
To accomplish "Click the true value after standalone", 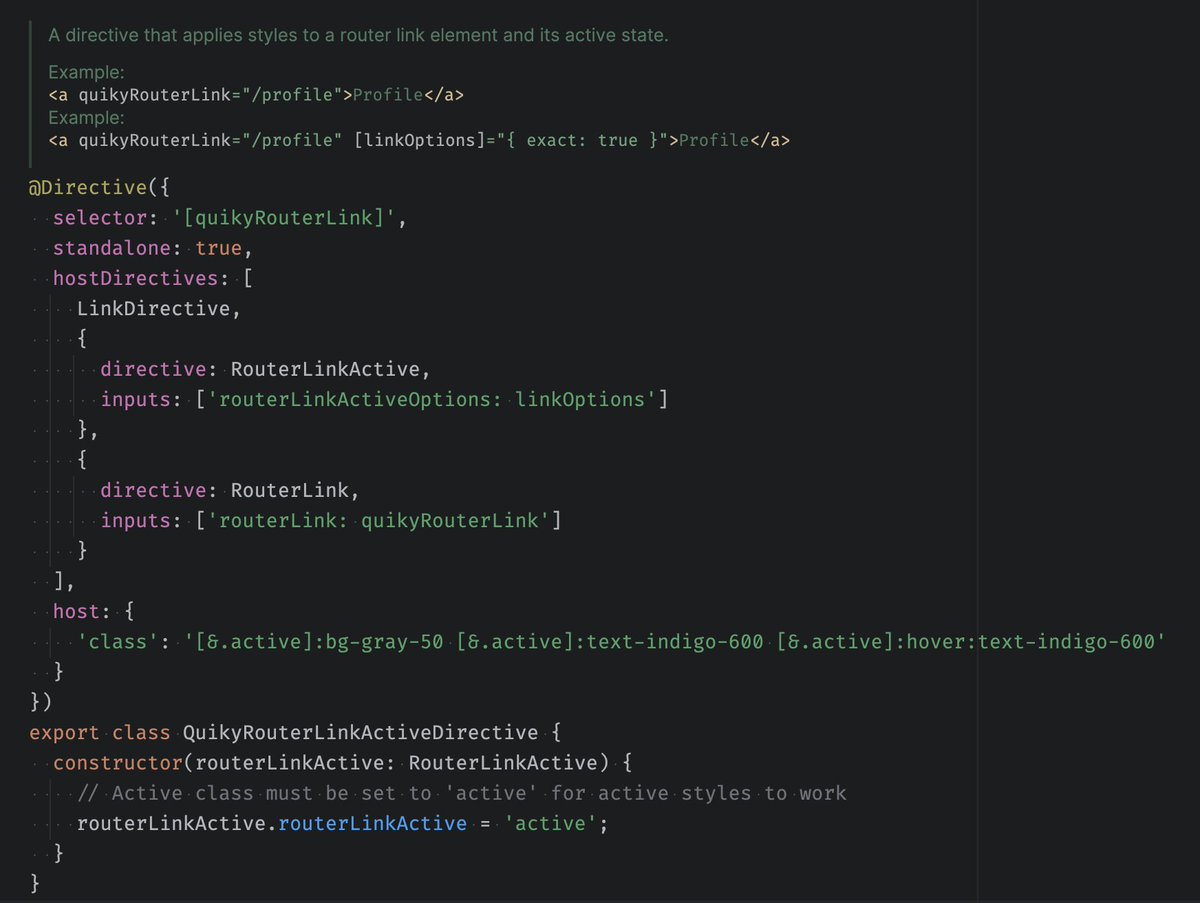I will click(219, 247).
